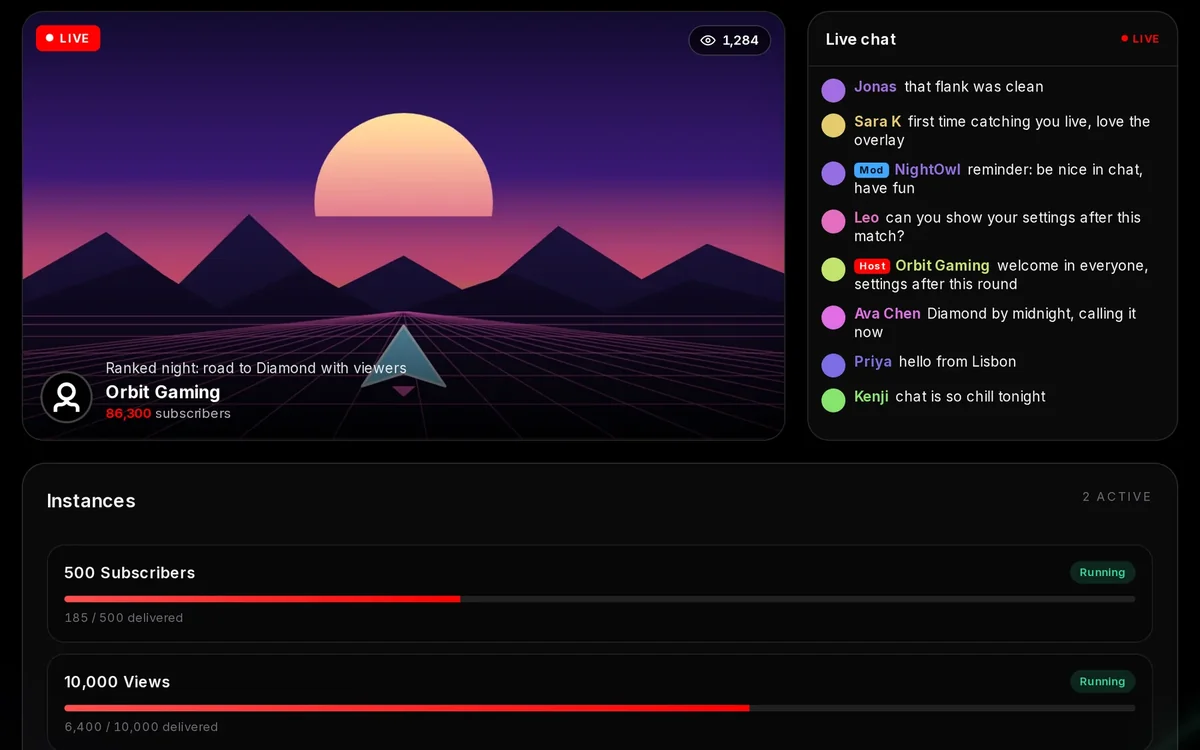1200x750 pixels.
Task: Open NightOwl's username in chat
Action: (x=927, y=169)
